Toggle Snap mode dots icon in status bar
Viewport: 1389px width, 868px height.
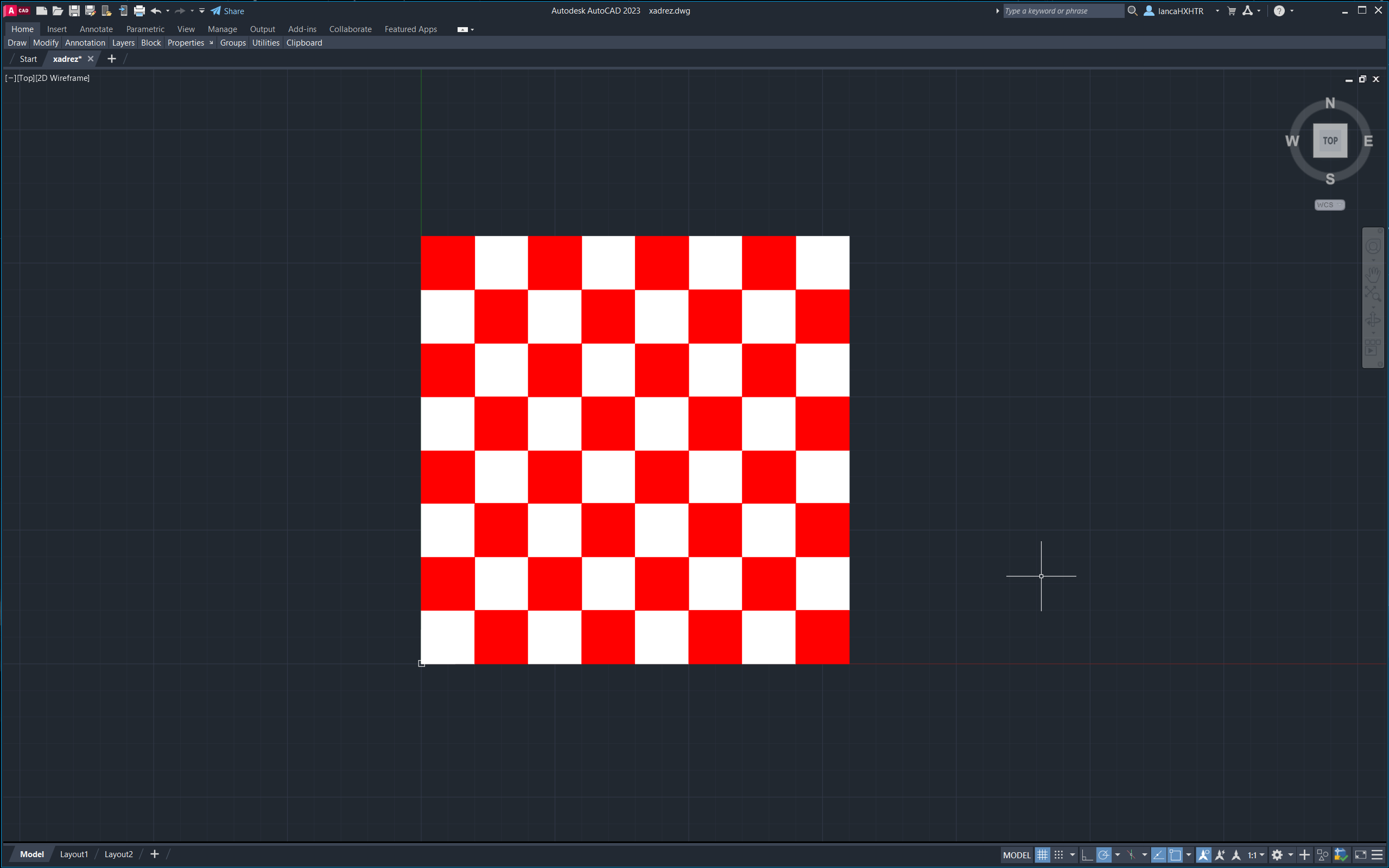click(x=1059, y=855)
